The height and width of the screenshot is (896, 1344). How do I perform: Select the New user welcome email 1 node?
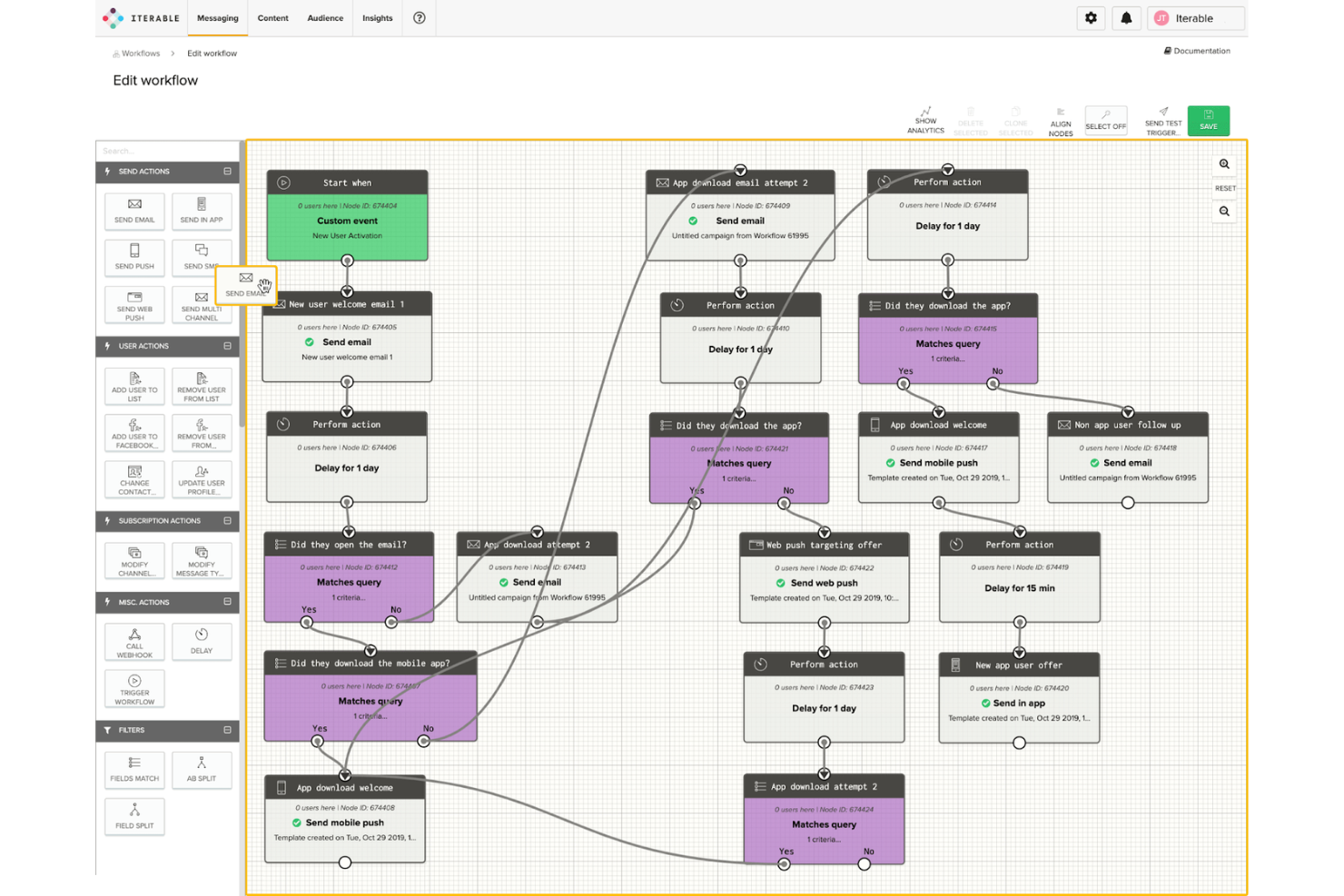click(347, 337)
